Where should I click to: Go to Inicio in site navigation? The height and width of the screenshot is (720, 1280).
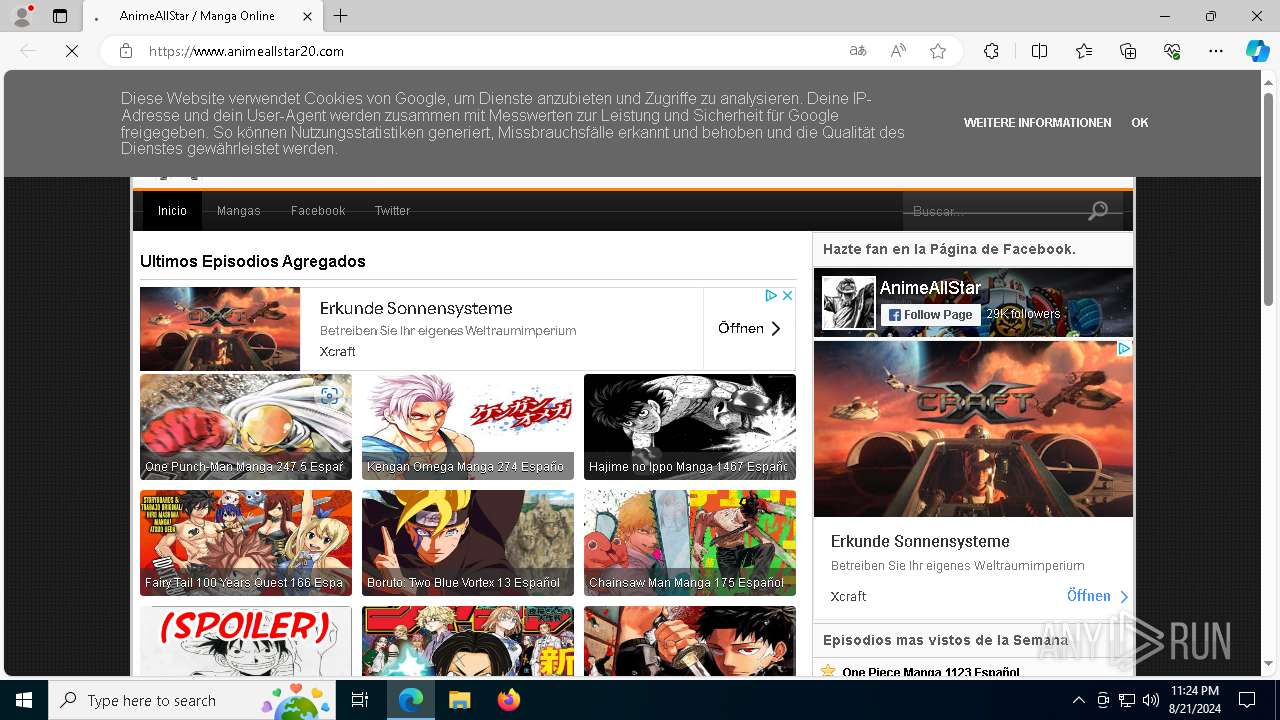(172, 211)
